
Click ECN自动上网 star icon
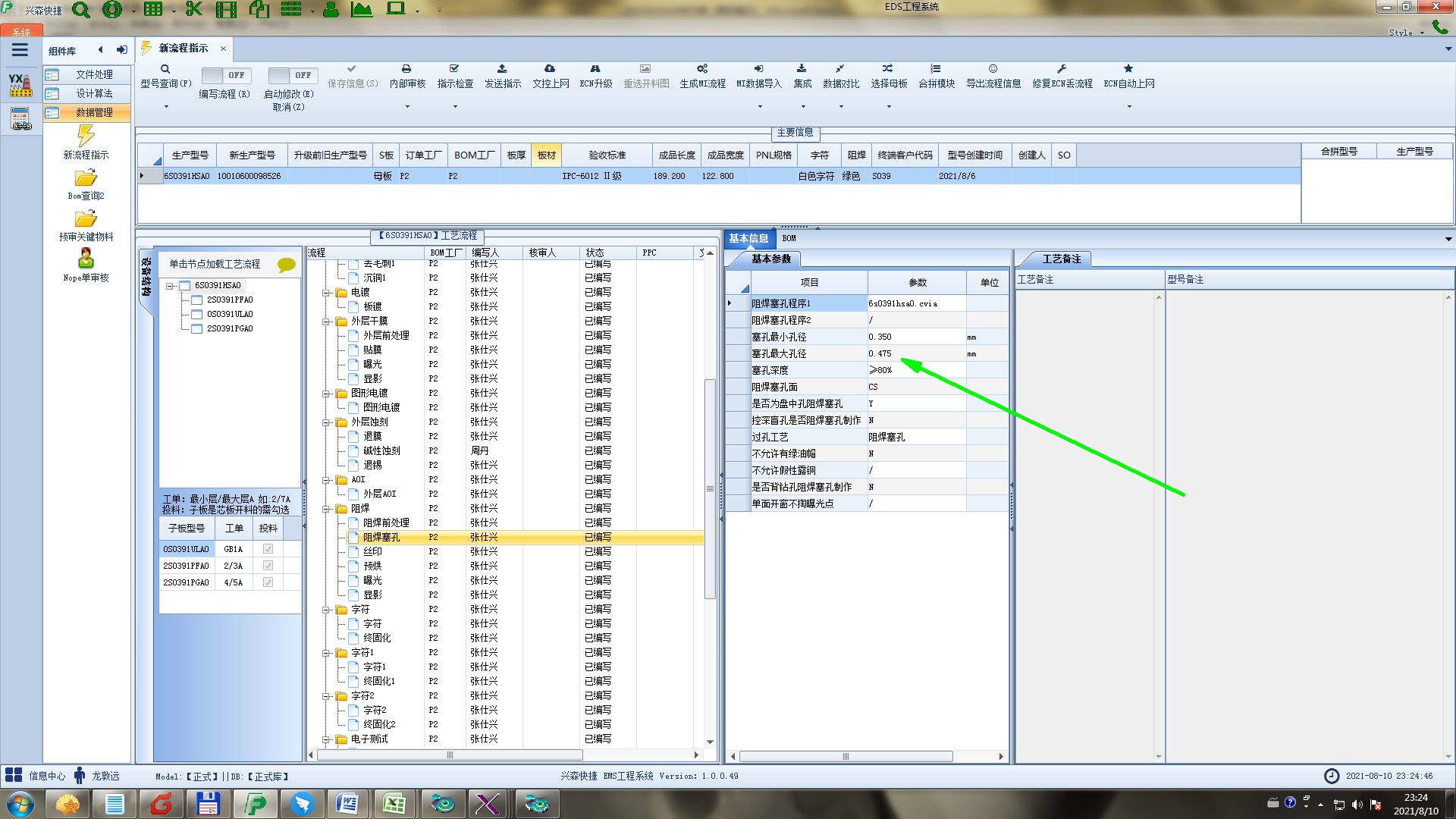click(1128, 69)
